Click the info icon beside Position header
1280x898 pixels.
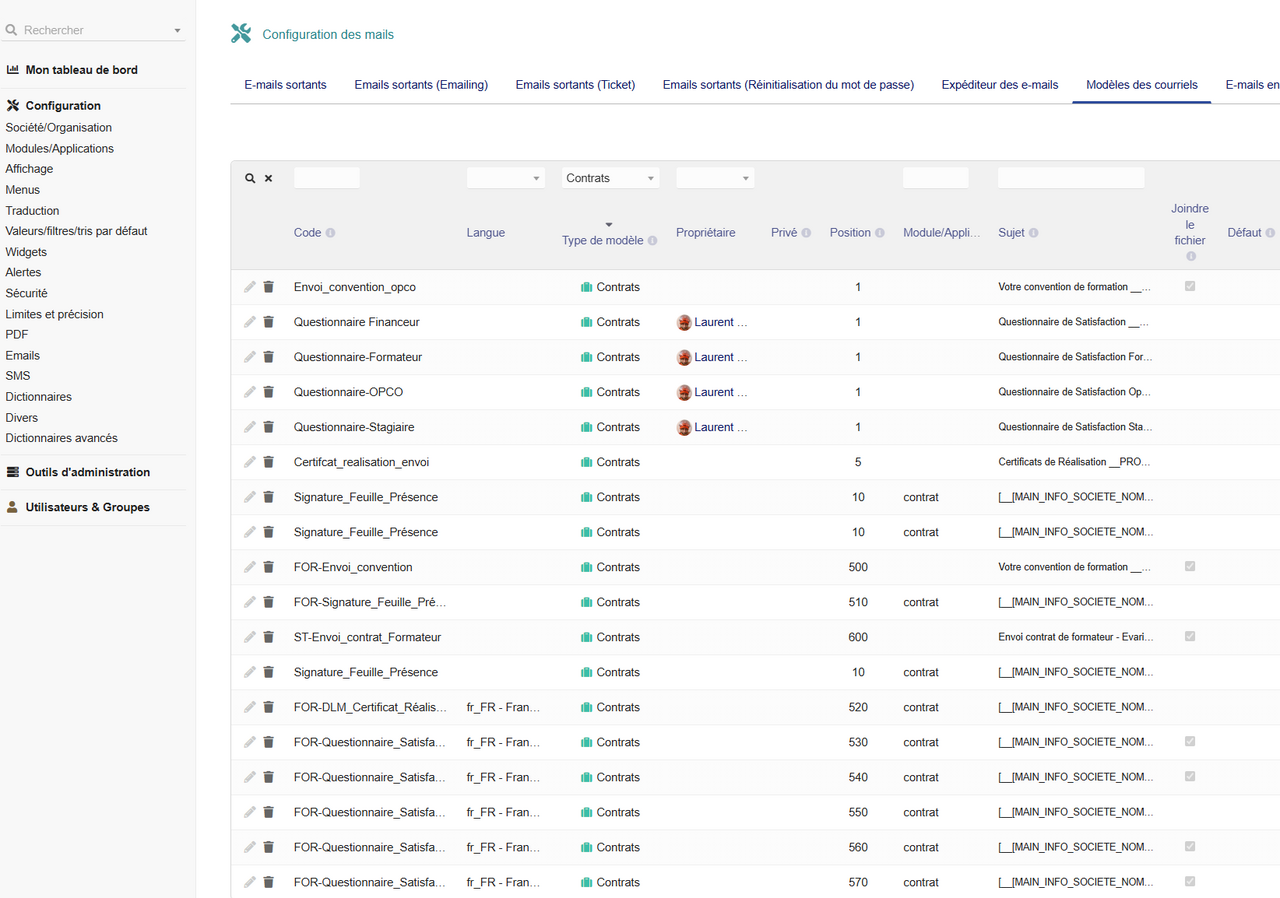click(x=879, y=233)
